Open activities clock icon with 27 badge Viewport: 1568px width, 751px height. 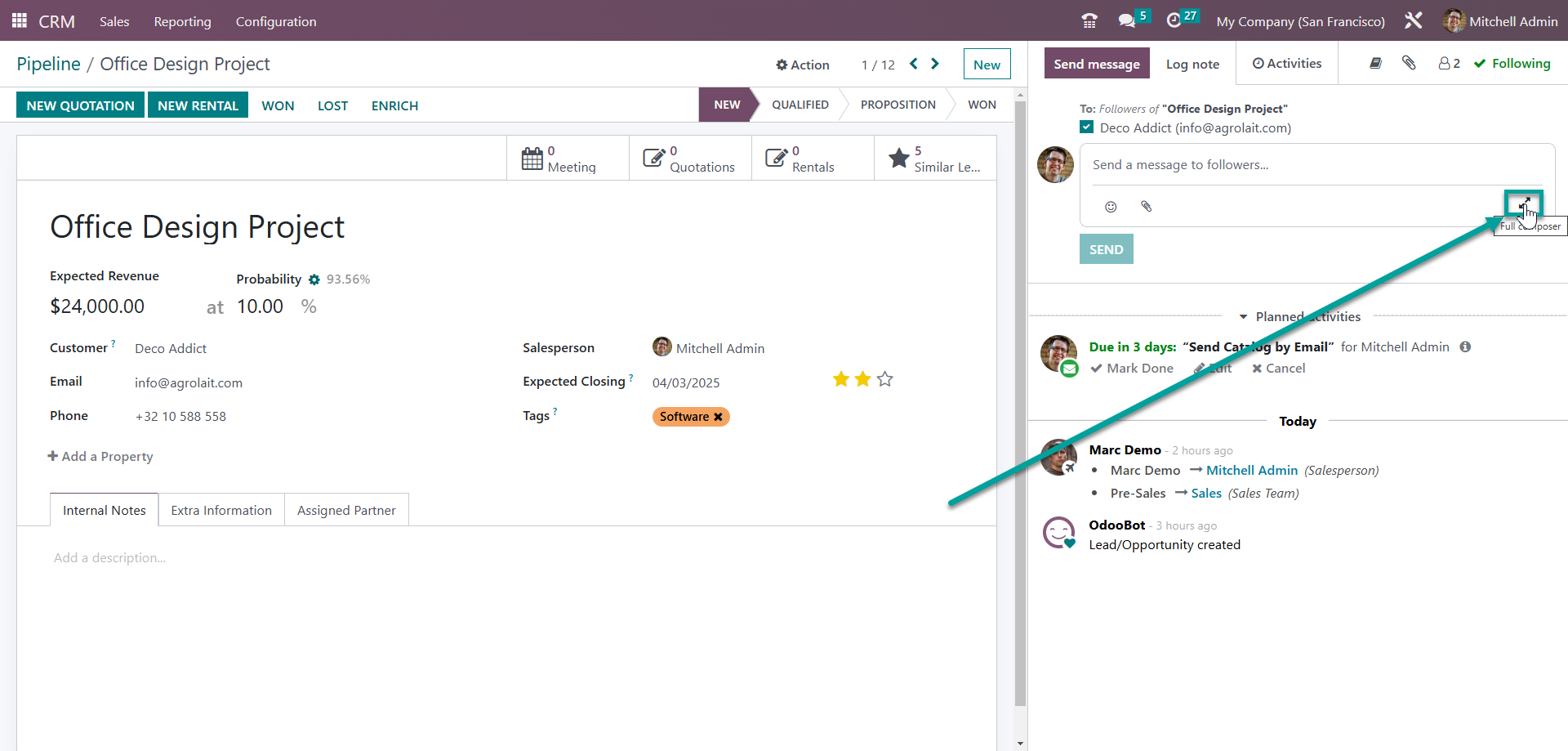pos(1174,21)
